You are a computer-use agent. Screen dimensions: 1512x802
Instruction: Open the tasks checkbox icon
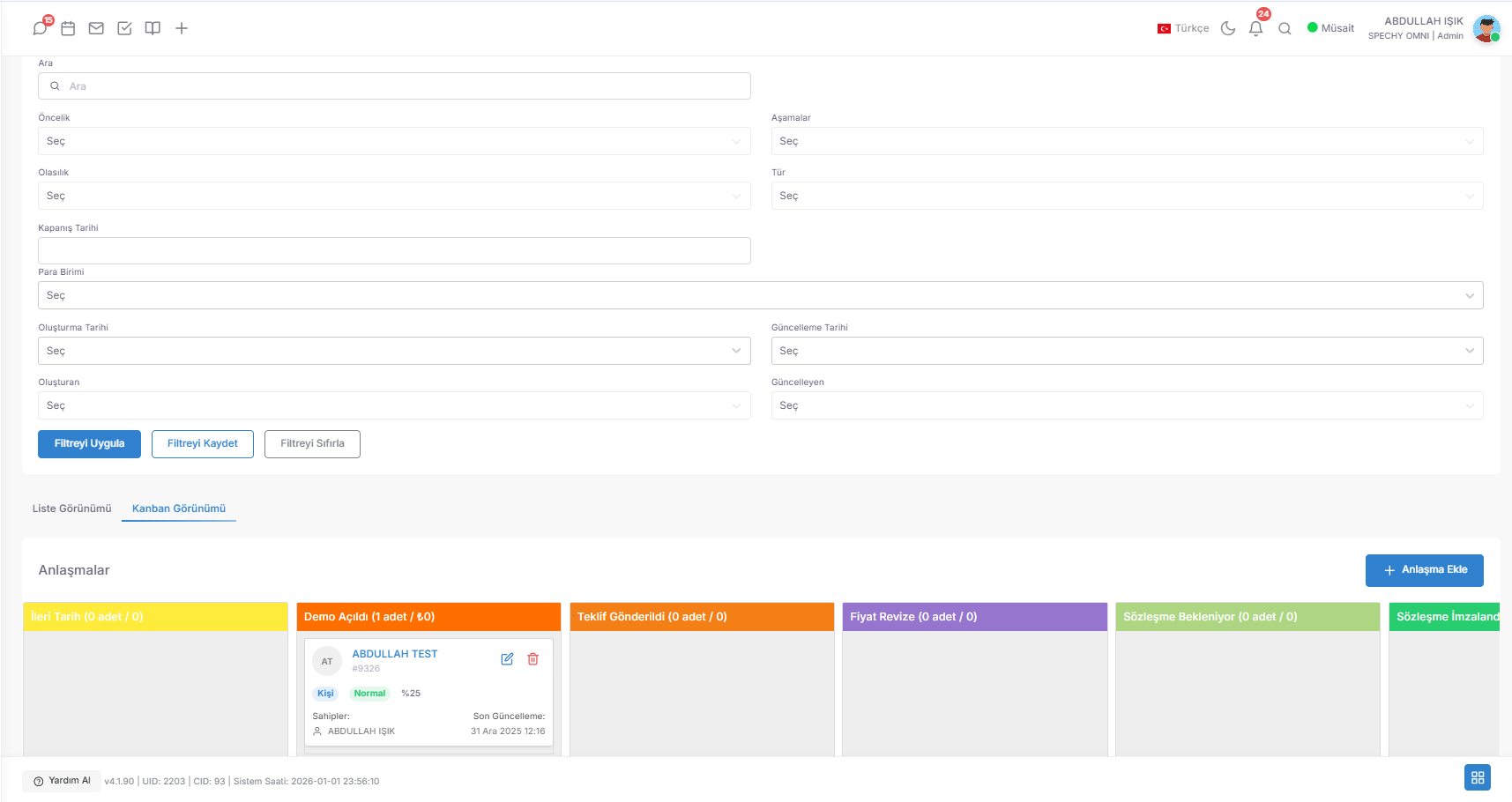(x=124, y=28)
